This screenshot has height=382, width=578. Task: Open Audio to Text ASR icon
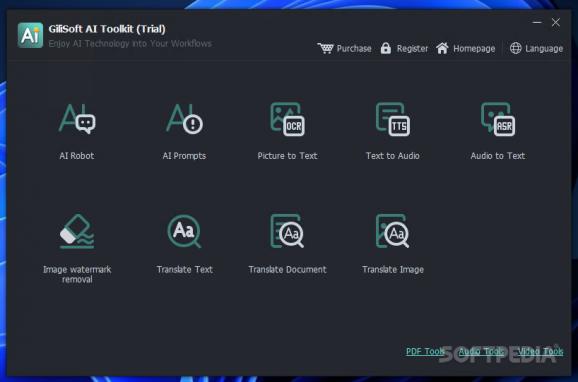coord(498,119)
